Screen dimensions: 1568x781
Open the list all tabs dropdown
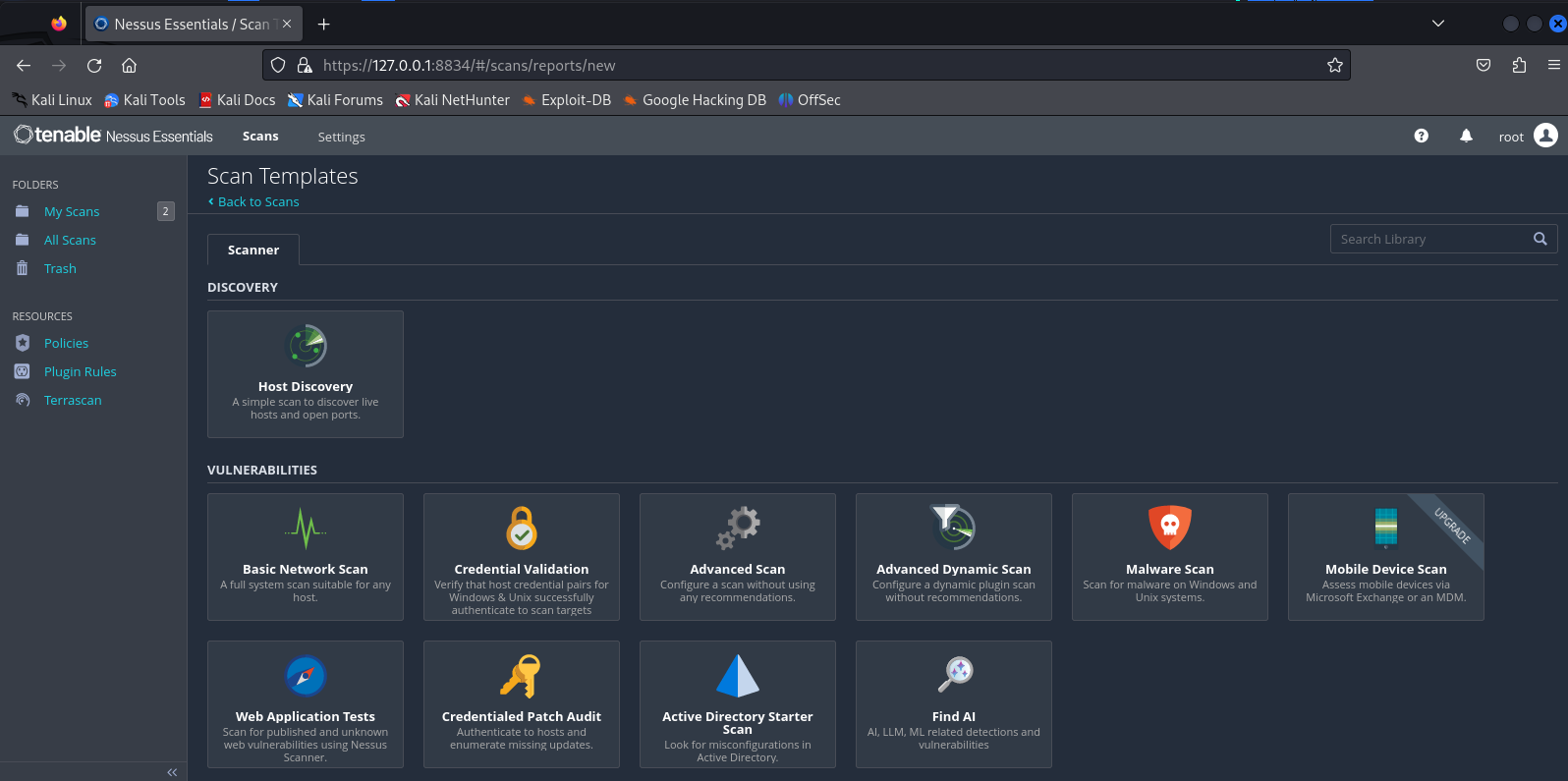(1438, 24)
